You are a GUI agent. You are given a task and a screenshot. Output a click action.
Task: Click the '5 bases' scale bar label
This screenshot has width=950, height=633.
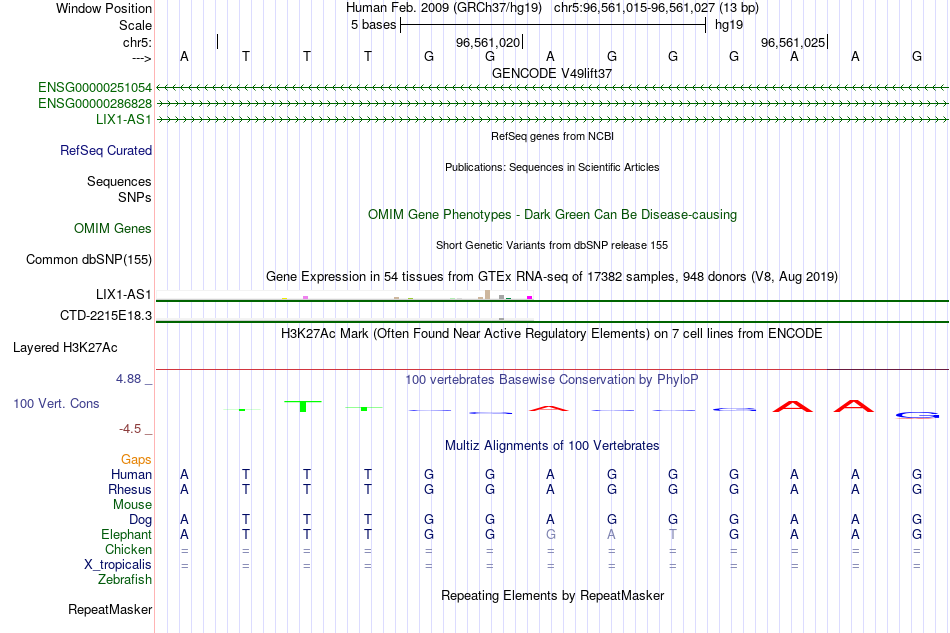[x=373, y=25]
